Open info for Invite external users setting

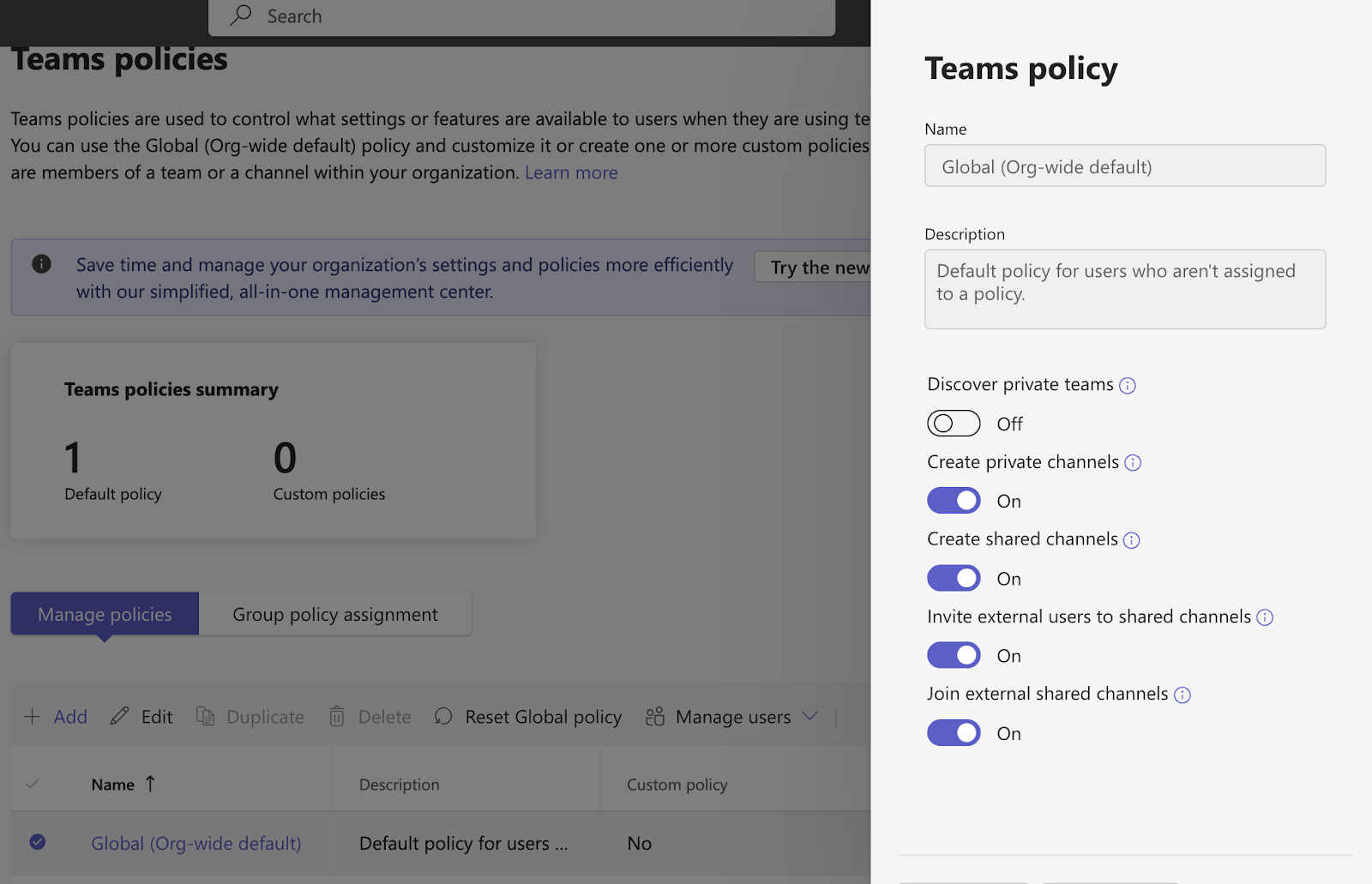(x=1265, y=617)
